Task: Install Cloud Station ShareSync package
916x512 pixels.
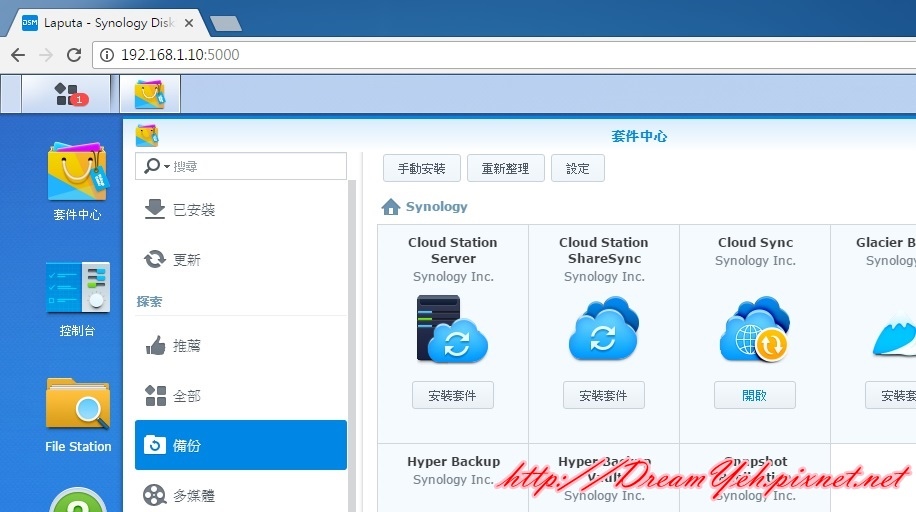Action: 603,395
